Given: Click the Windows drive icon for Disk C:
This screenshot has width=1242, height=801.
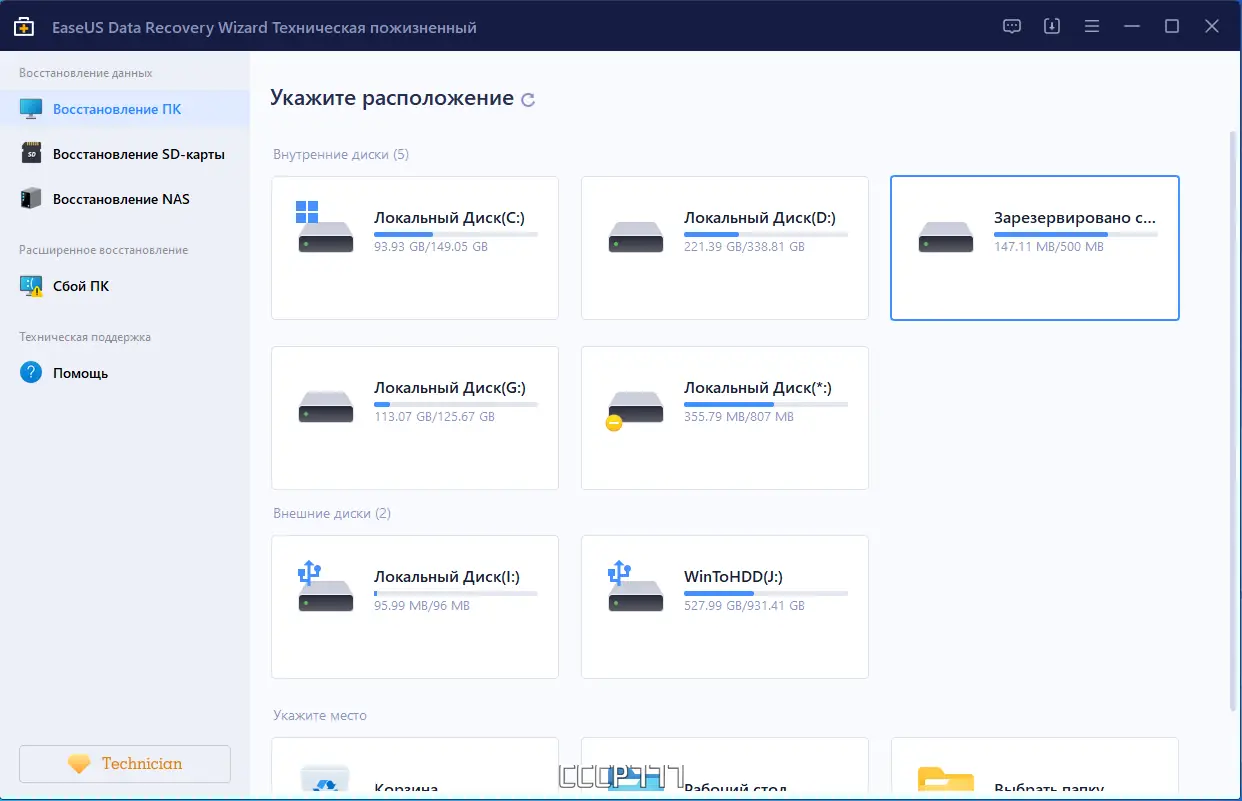Looking at the screenshot, I should (325, 228).
